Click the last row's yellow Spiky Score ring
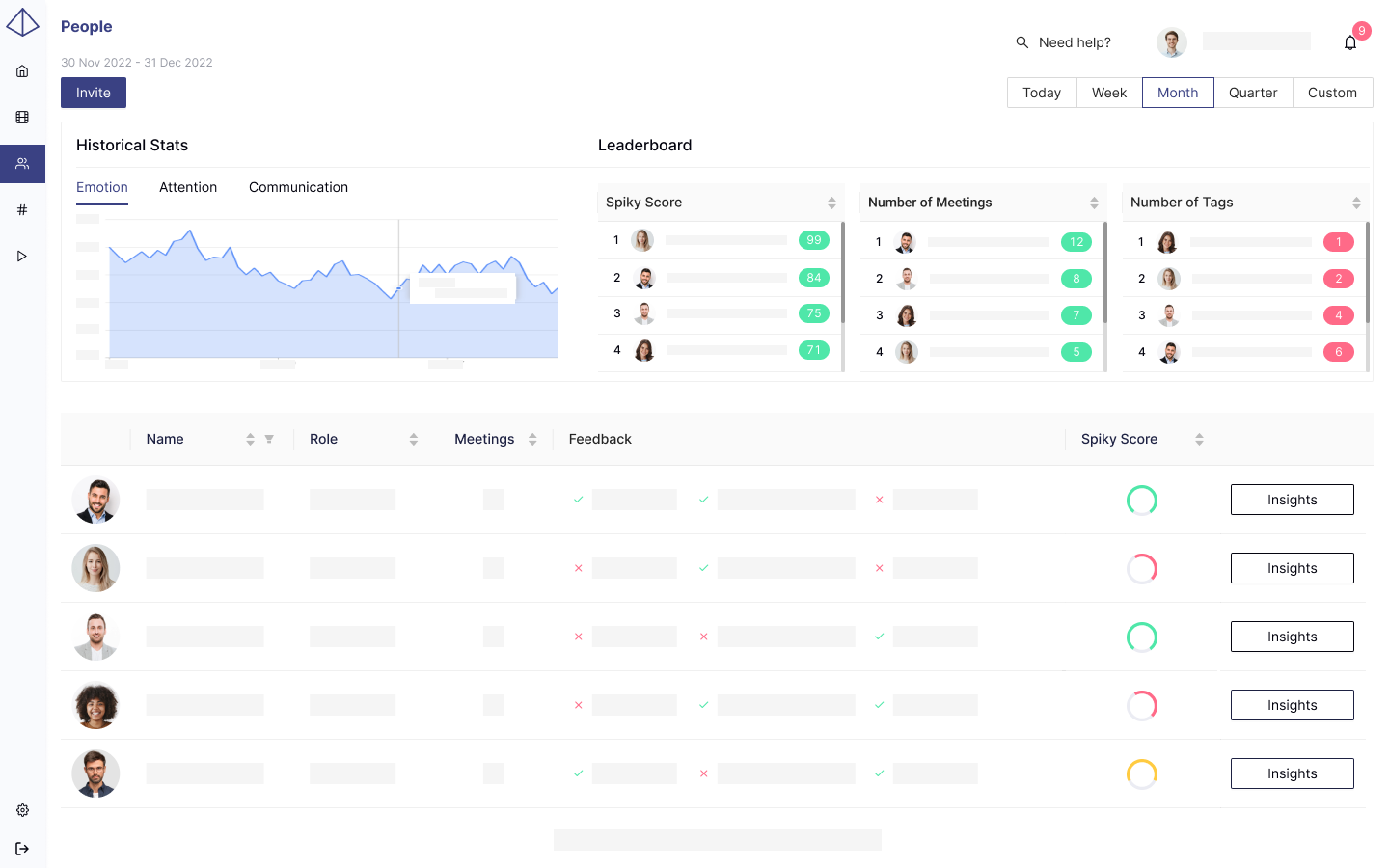 click(1142, 773)
